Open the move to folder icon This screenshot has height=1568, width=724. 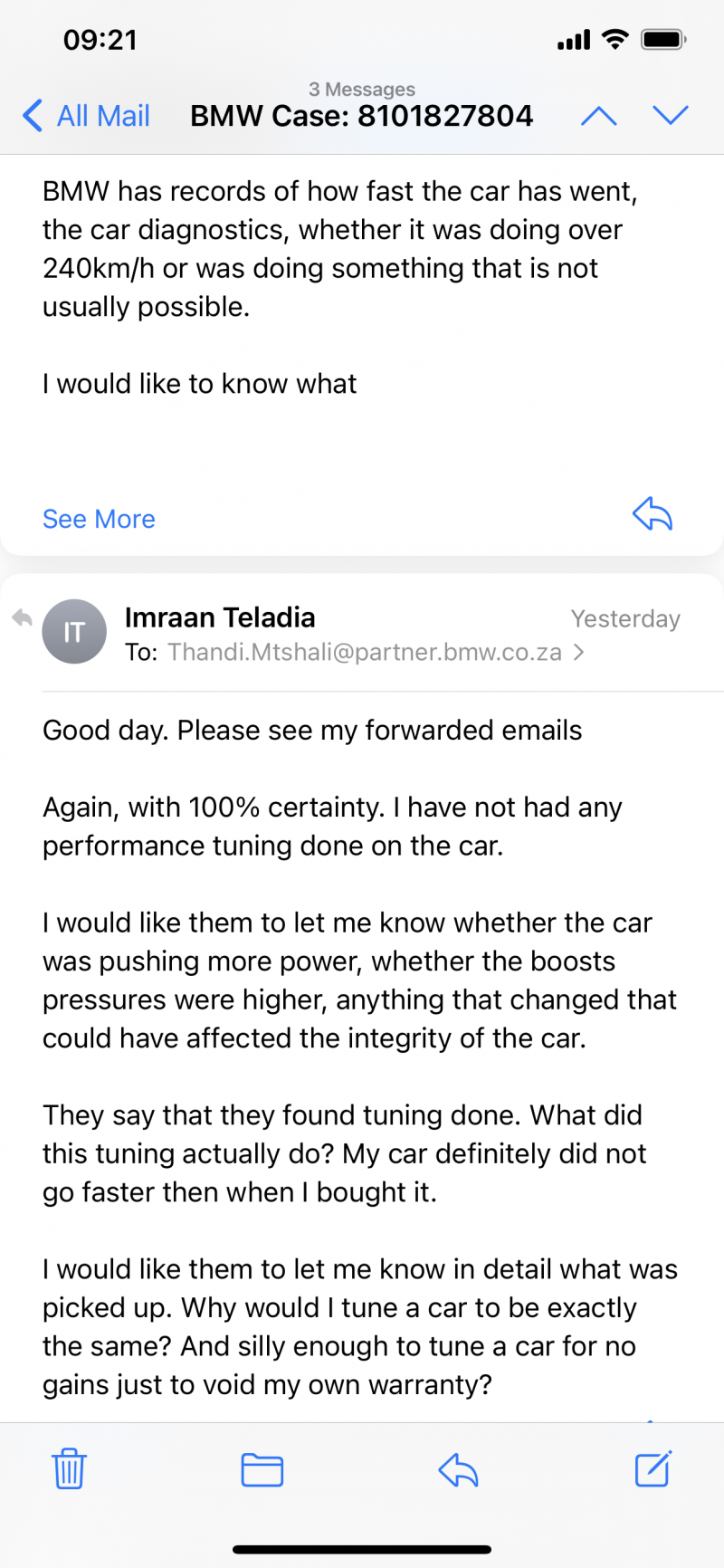click(x=262, y=1469)
